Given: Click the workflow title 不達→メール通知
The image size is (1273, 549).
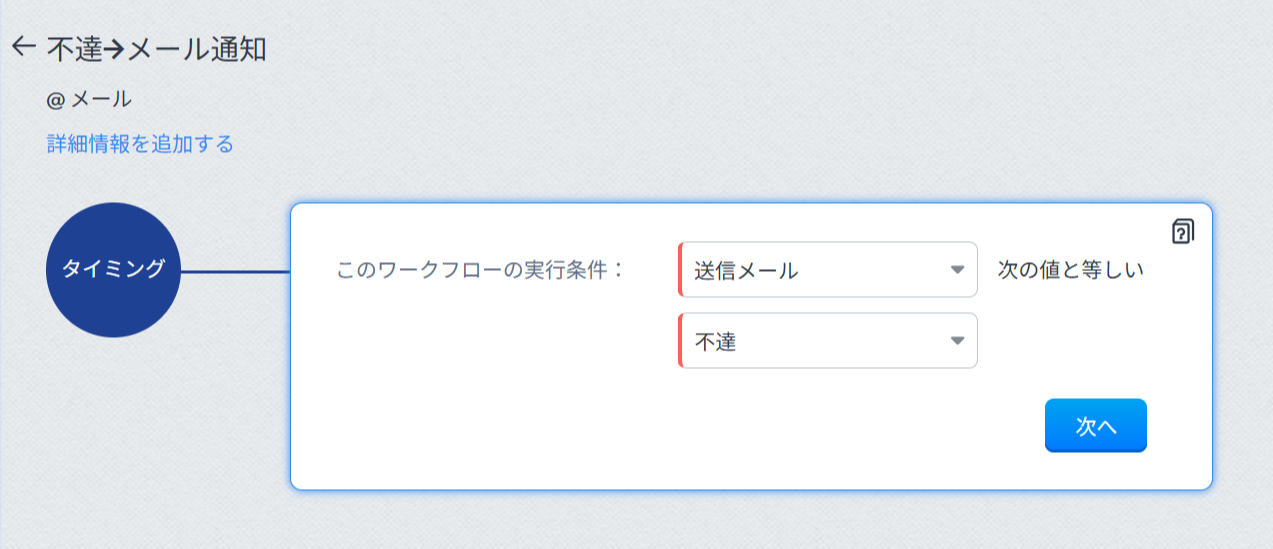Looking at the screenshot, I should pyautogui.click(x=157, y=49).
